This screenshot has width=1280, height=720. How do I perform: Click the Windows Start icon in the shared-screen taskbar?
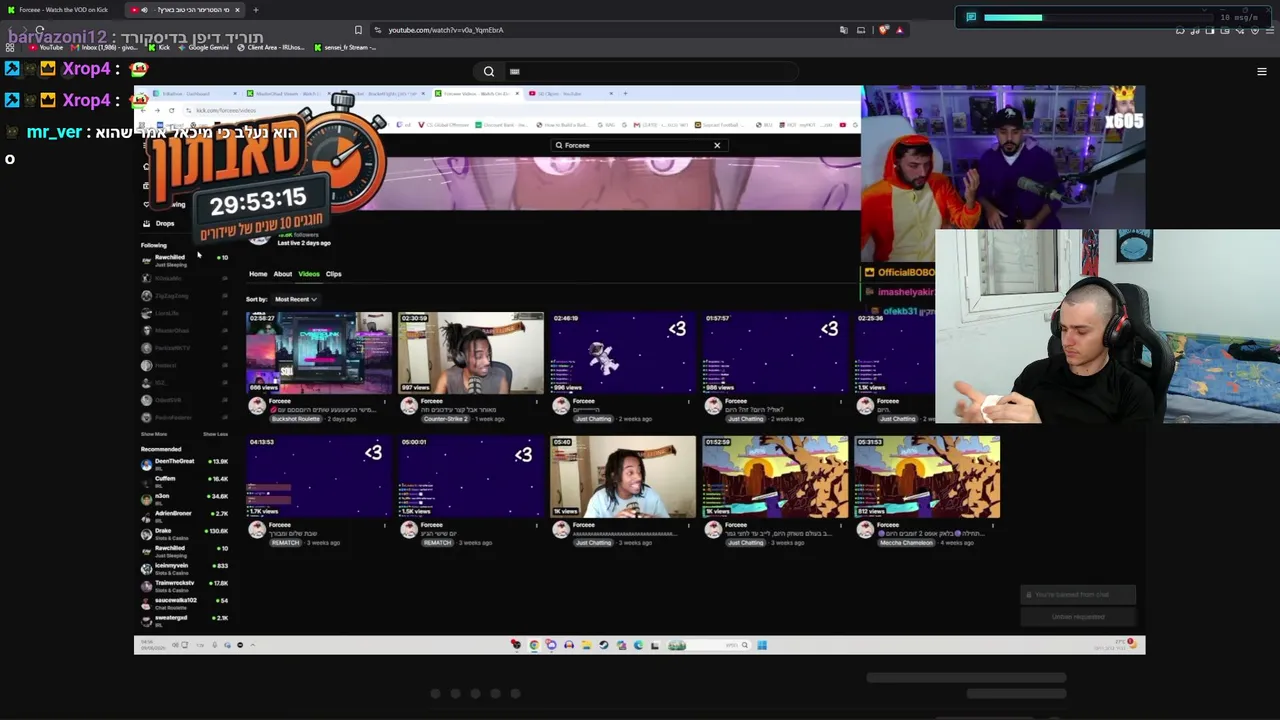pos(762,645)
